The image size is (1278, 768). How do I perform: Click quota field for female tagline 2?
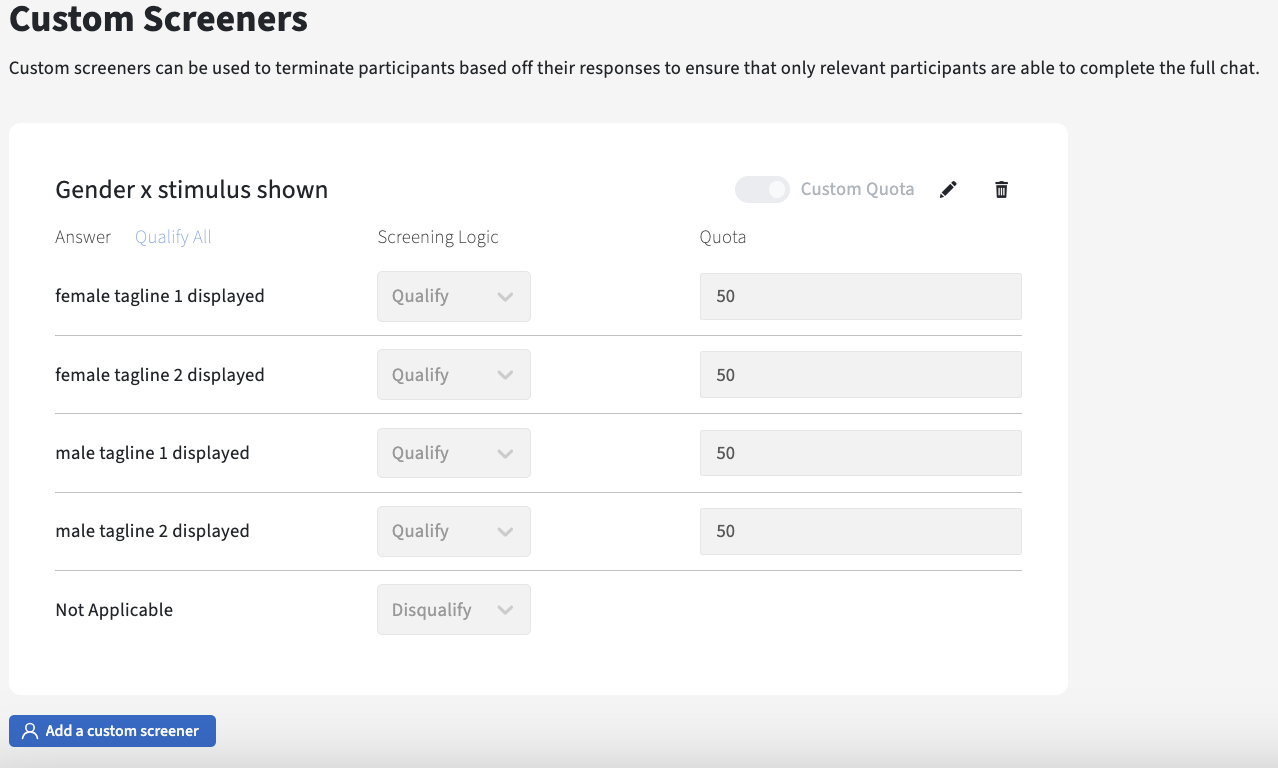tap(860, 375)
